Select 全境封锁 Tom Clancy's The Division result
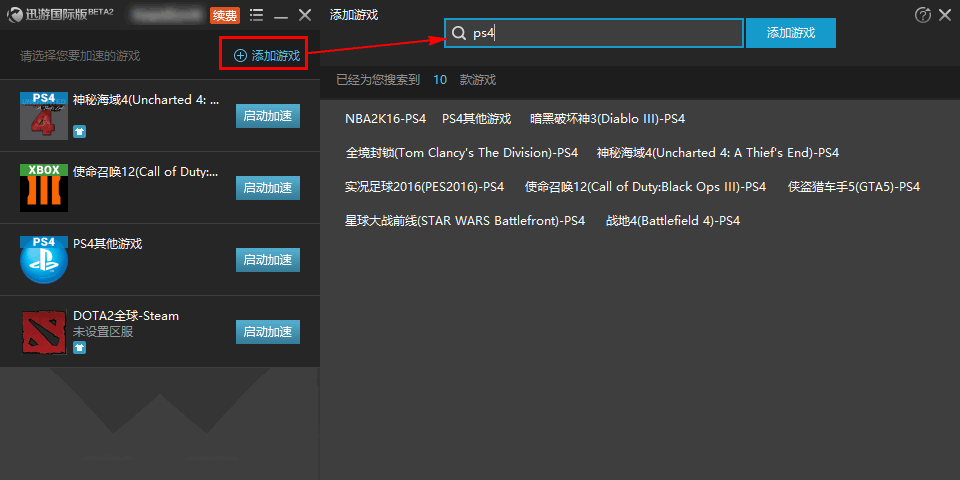 462,152
